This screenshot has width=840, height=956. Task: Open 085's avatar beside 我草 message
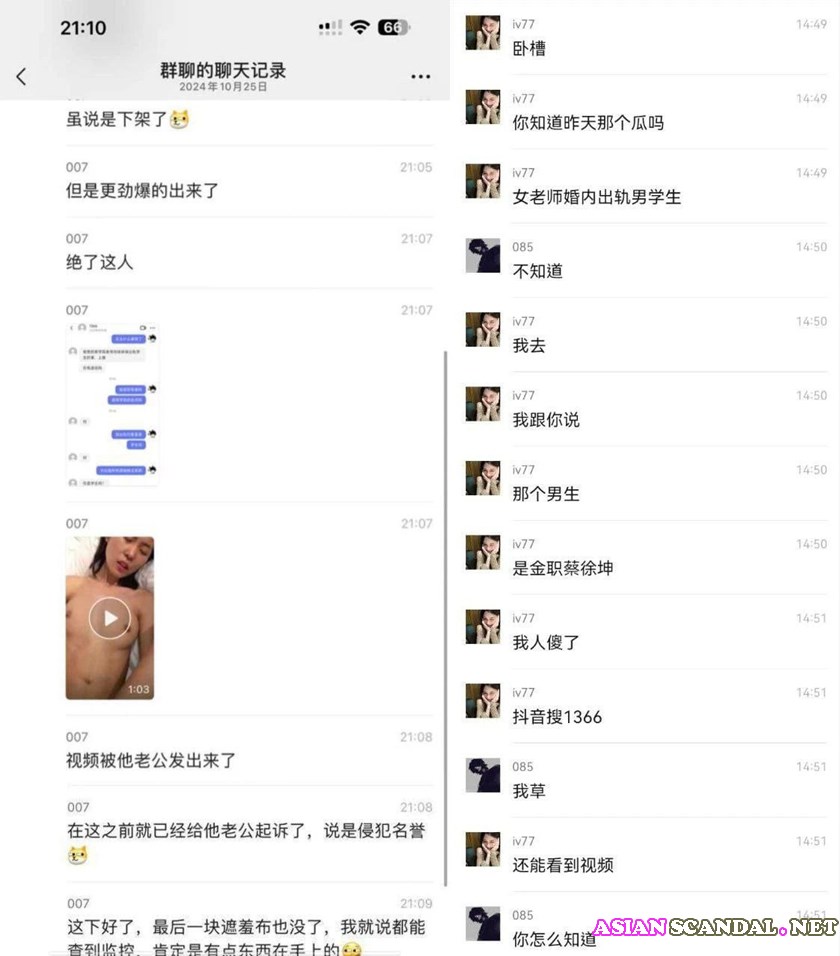(483, 775)
